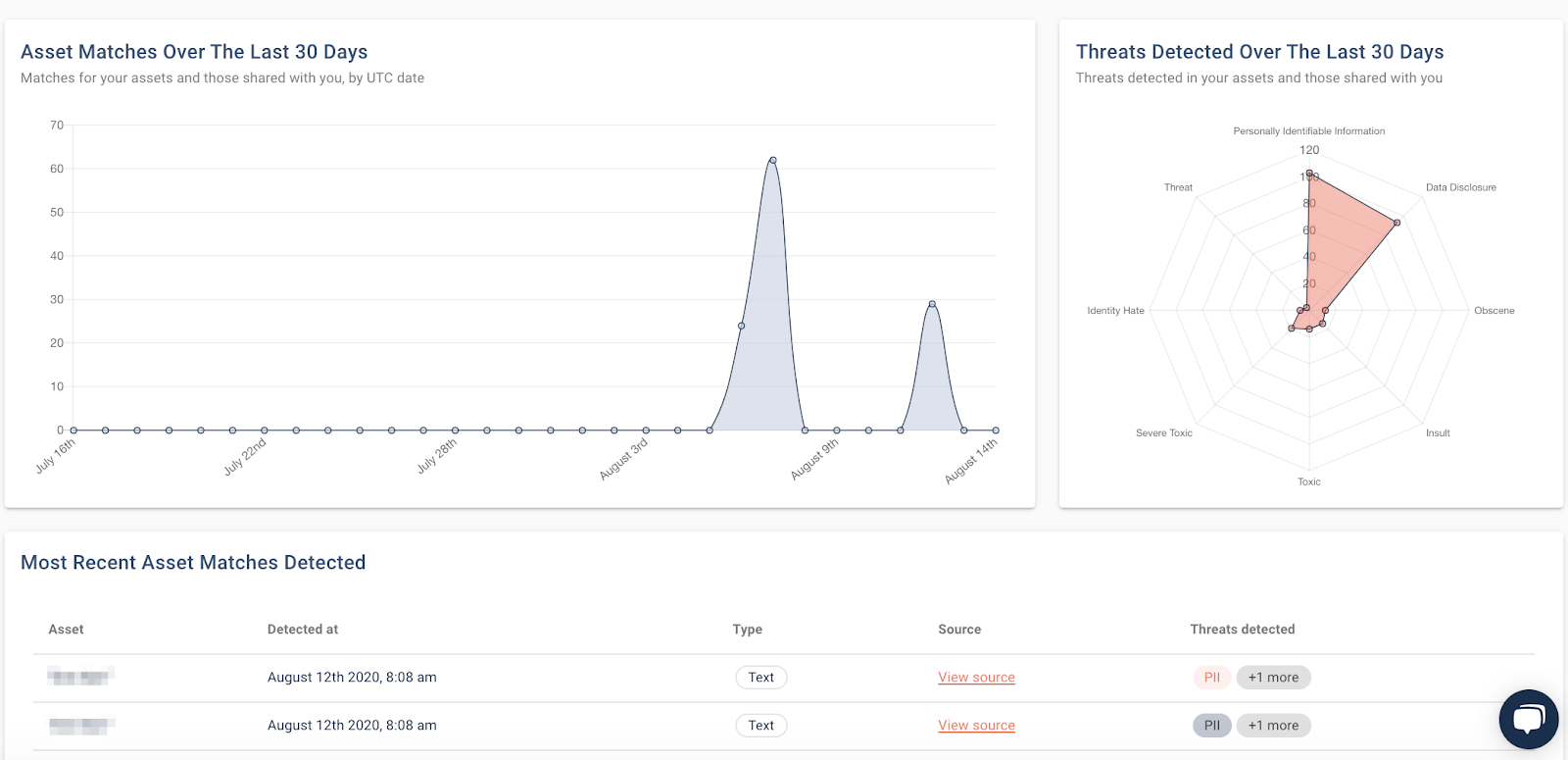The height and width of the screenshot is (760, 1568).
Task: Click the Severe Toxic radar axis label
Action: tap(1164, 432)
